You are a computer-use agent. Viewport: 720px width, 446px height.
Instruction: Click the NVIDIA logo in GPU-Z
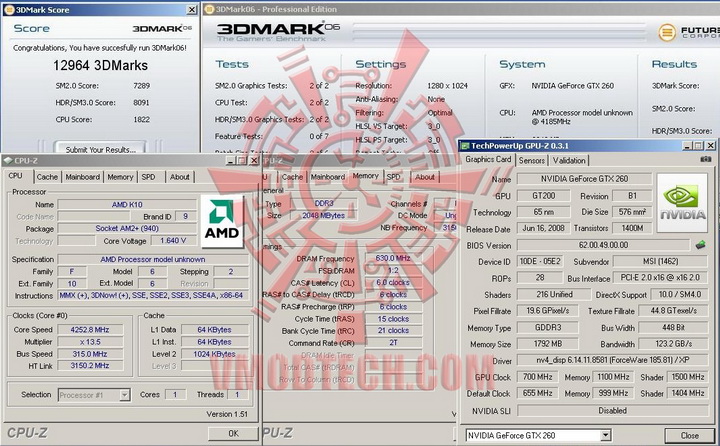coord(682,203)
